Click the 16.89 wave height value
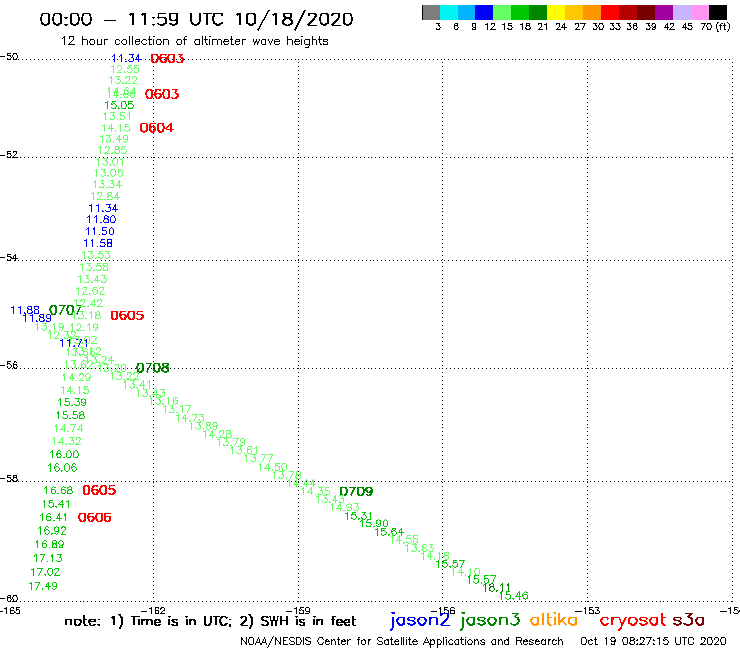The width and height of the screenshot is (740, 650). coord(50,544)
